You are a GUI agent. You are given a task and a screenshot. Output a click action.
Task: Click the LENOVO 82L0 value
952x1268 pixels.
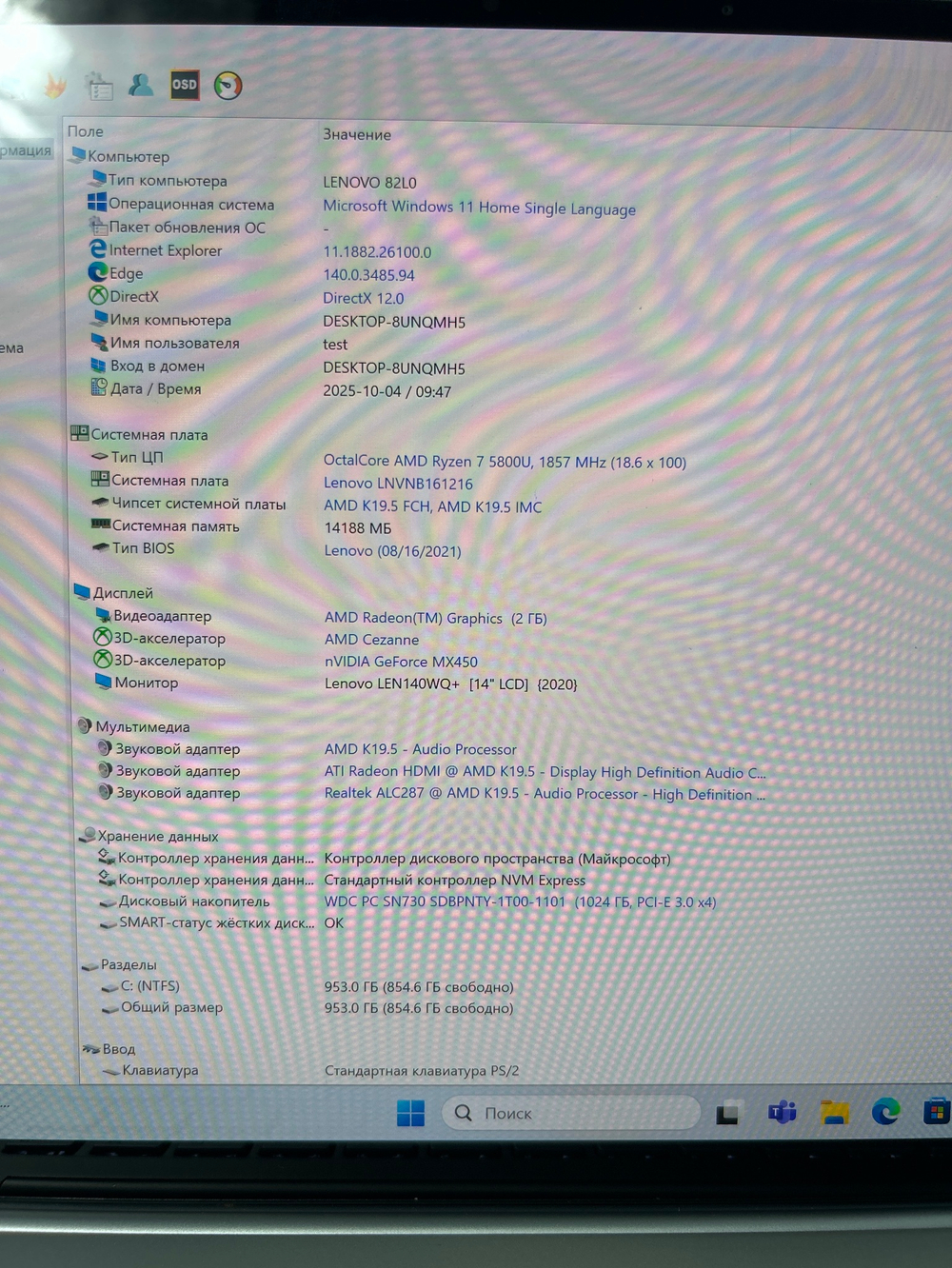coord(369,182)
